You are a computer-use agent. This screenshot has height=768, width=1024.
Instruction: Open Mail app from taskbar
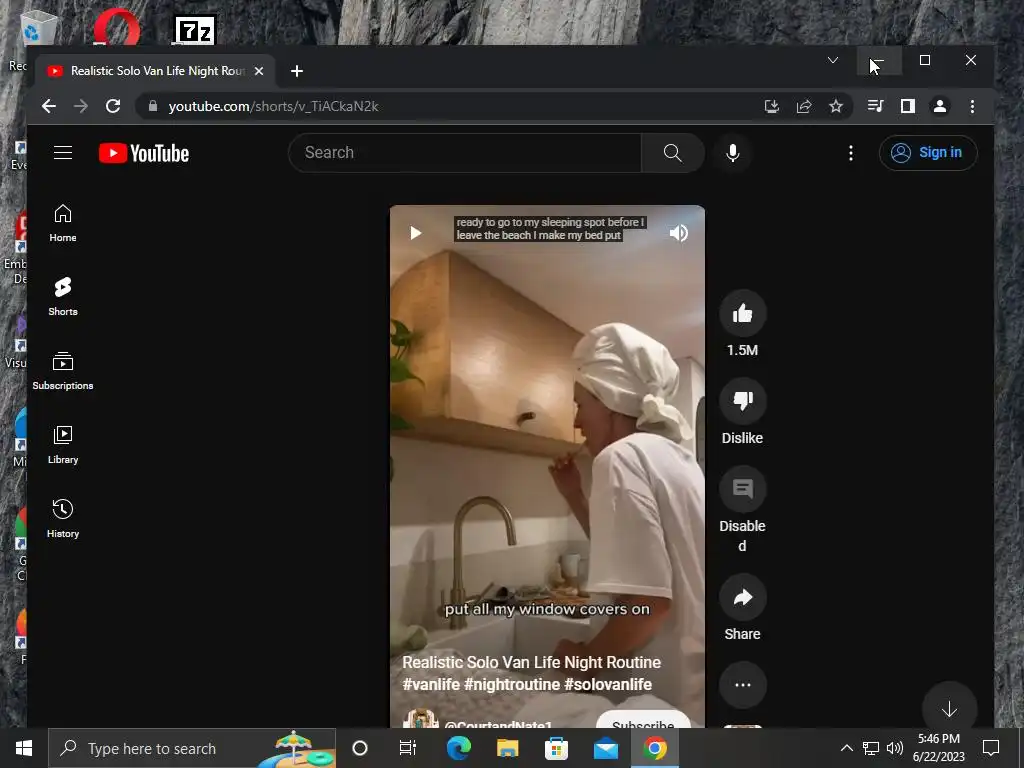click(606, 748)
